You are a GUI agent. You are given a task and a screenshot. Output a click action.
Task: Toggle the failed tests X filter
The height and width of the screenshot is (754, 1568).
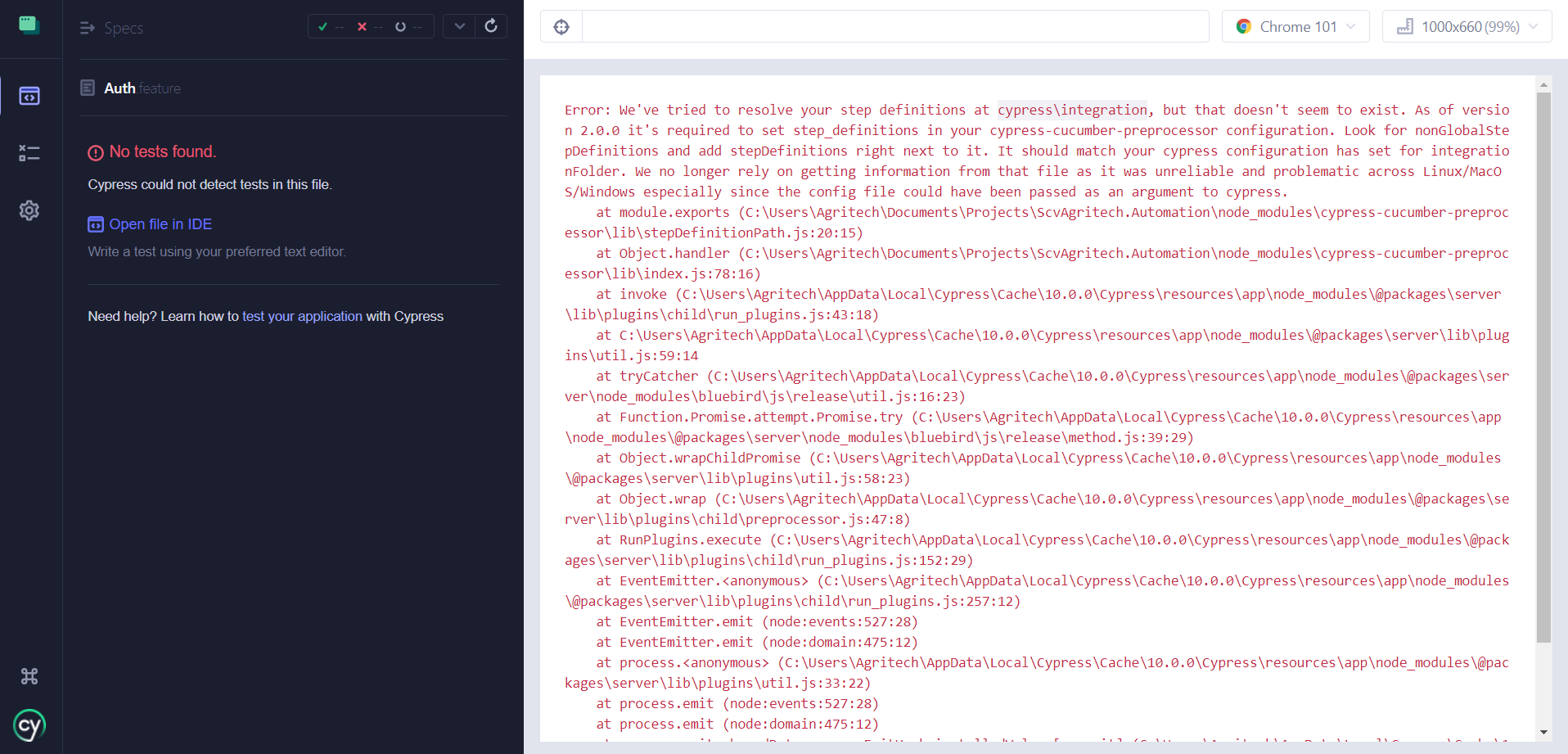[x=362, y=26]
